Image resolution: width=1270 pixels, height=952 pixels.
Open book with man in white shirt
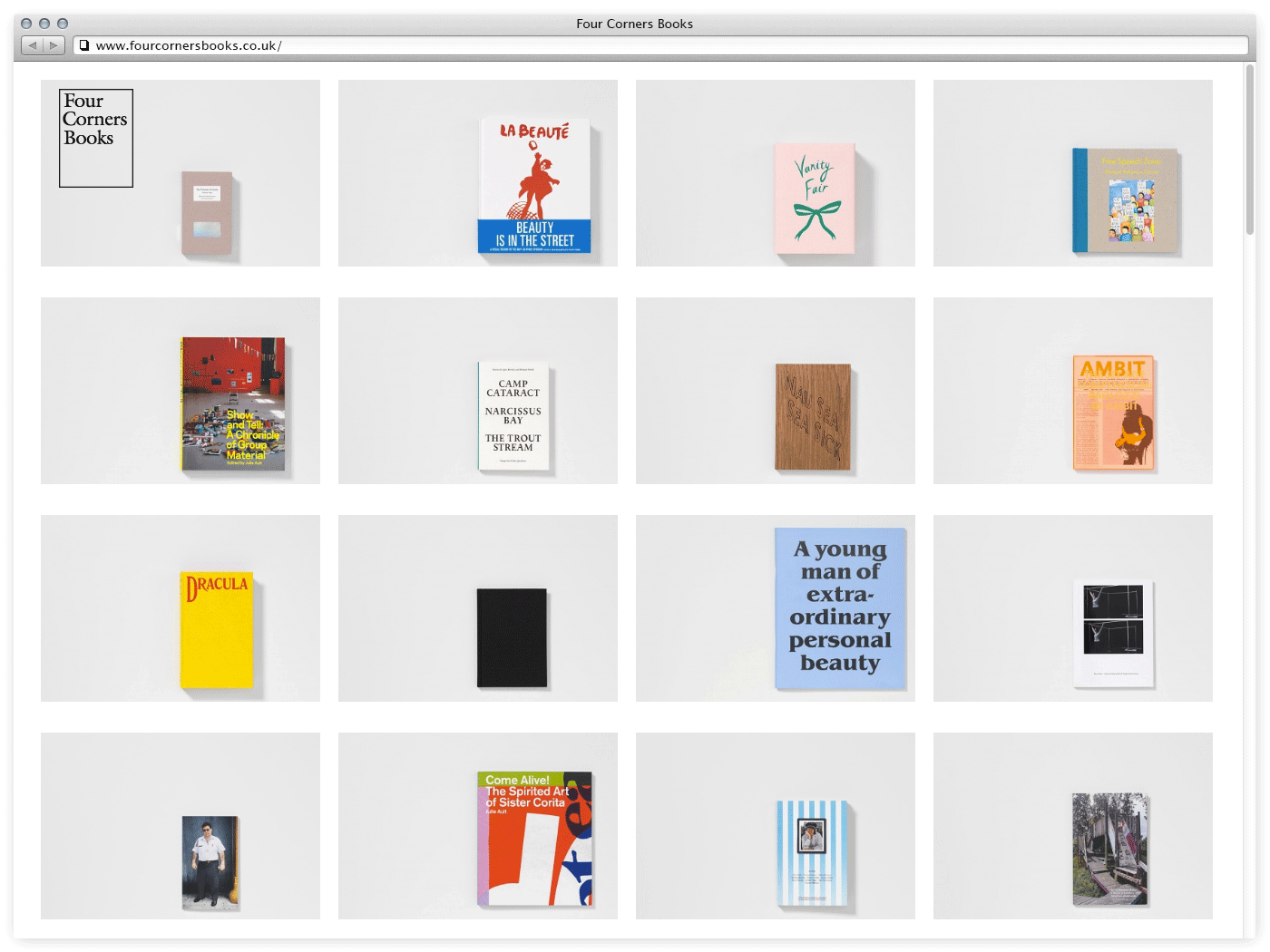[x=210, y=862]
